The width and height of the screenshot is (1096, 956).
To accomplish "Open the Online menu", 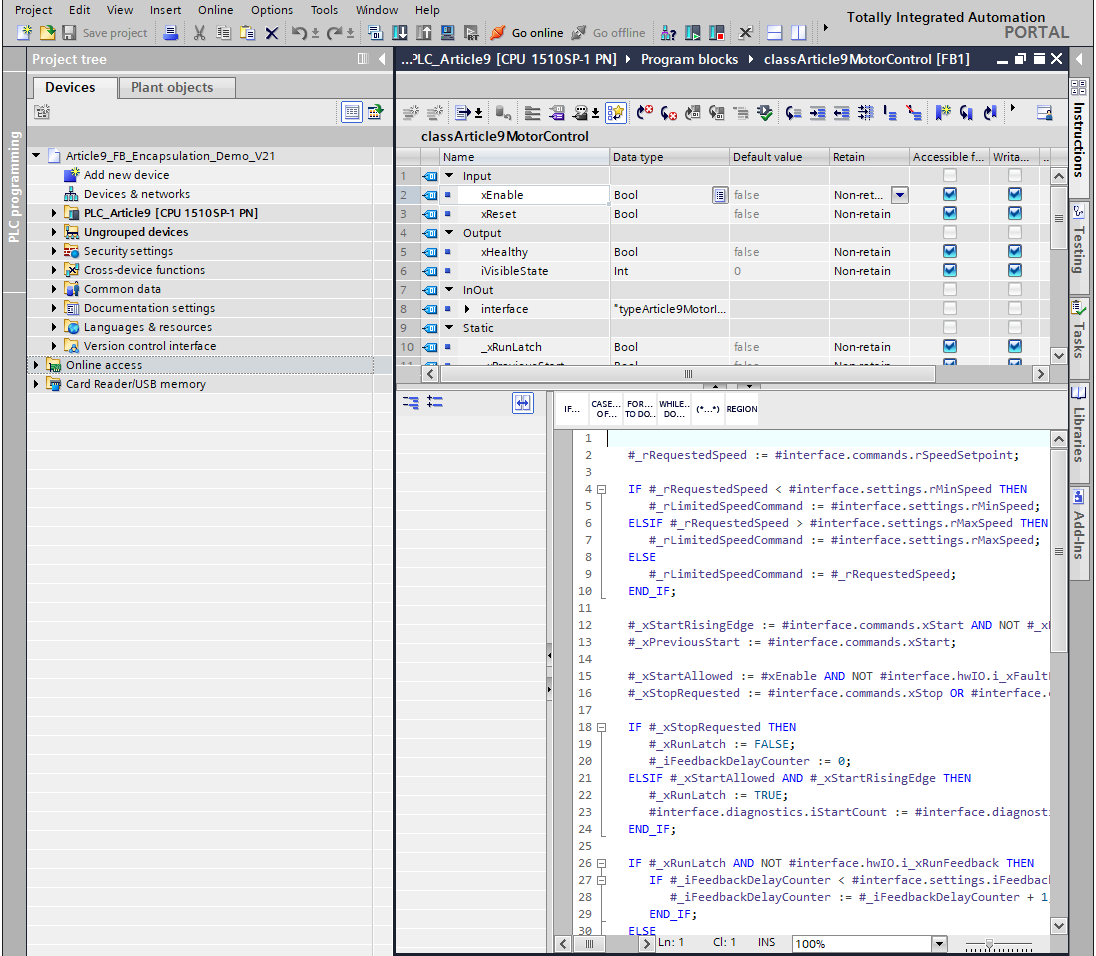I will click(x=215, y=10).
